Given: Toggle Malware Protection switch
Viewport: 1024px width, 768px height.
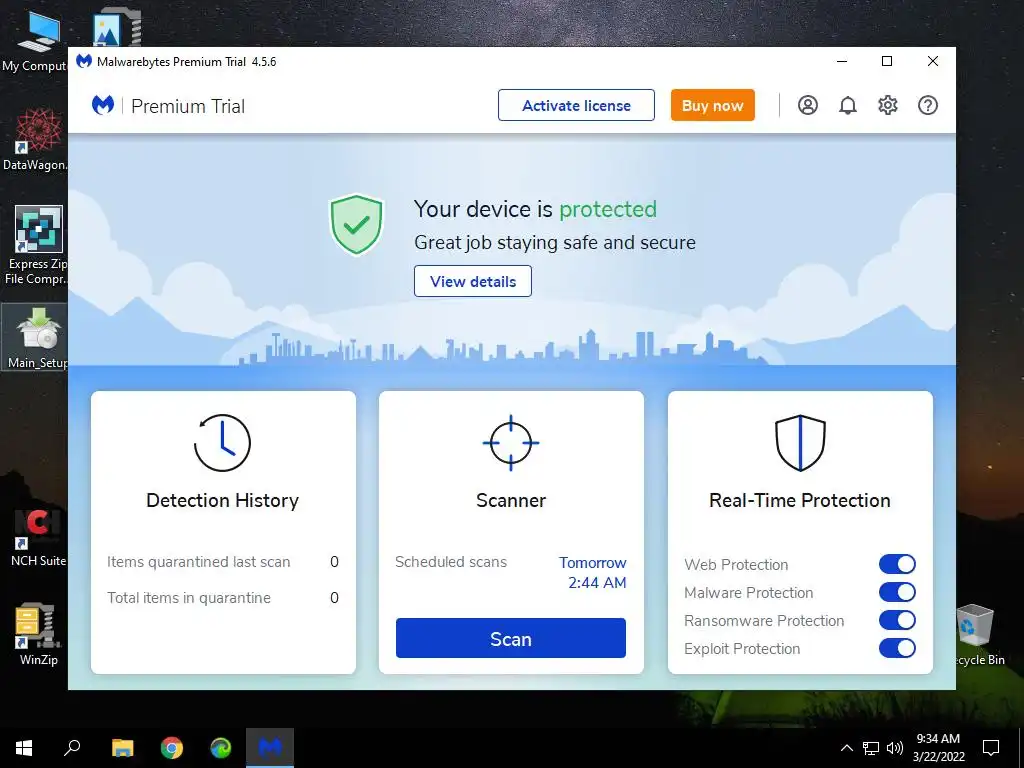Looking at the screenshot, I should click(x=897, y=592).
